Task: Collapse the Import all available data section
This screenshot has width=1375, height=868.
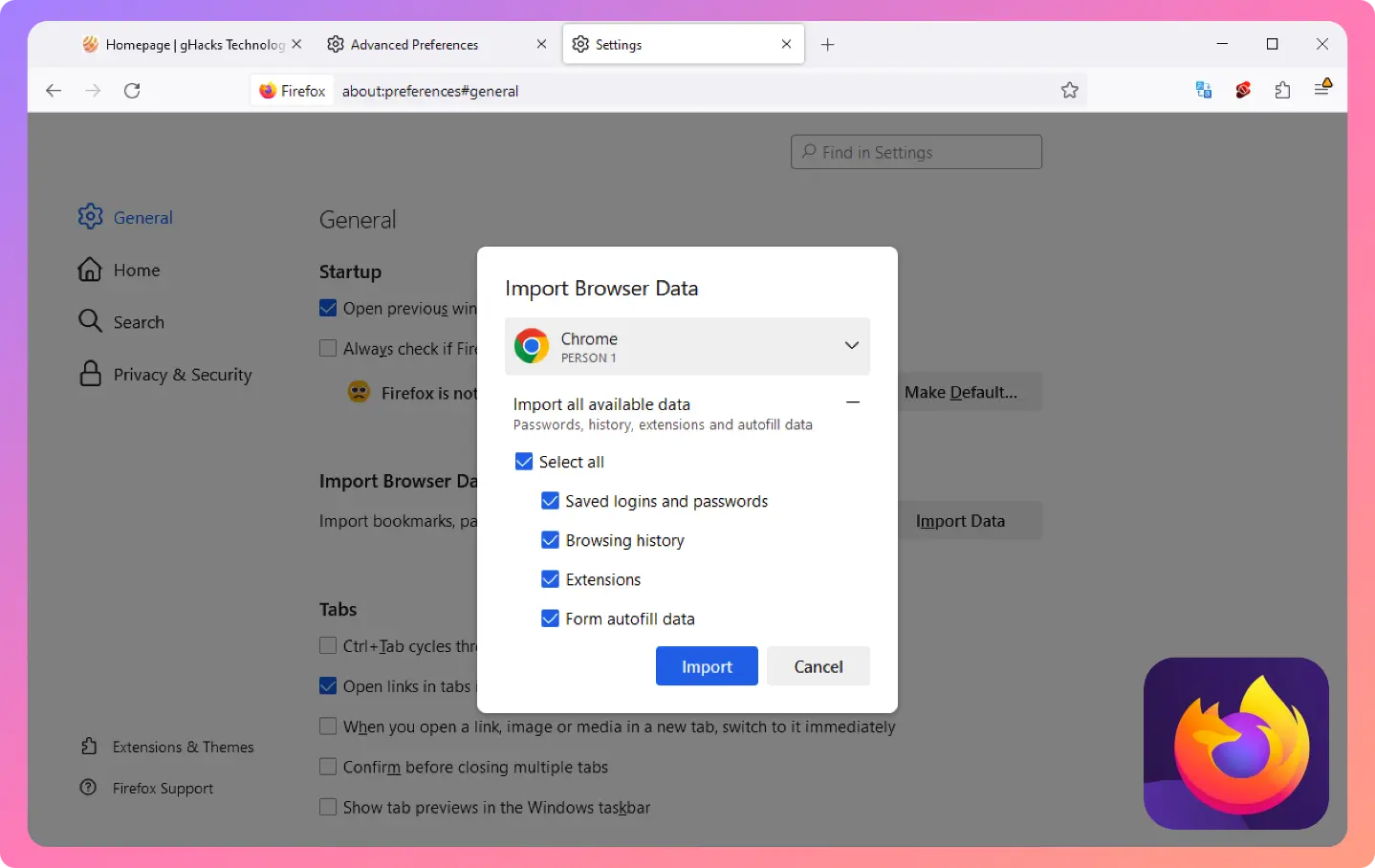Action: tap(853, 403)
